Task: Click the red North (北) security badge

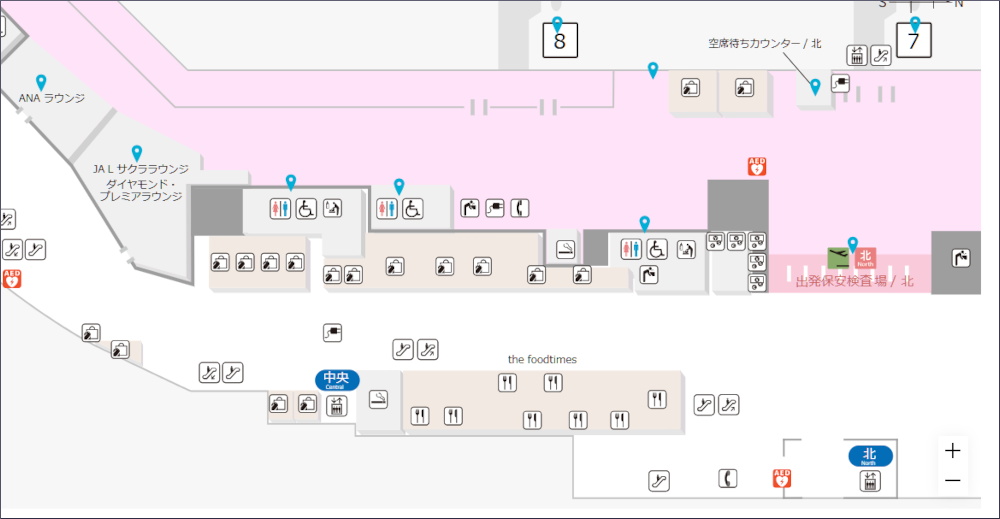Action: point(865,257)
